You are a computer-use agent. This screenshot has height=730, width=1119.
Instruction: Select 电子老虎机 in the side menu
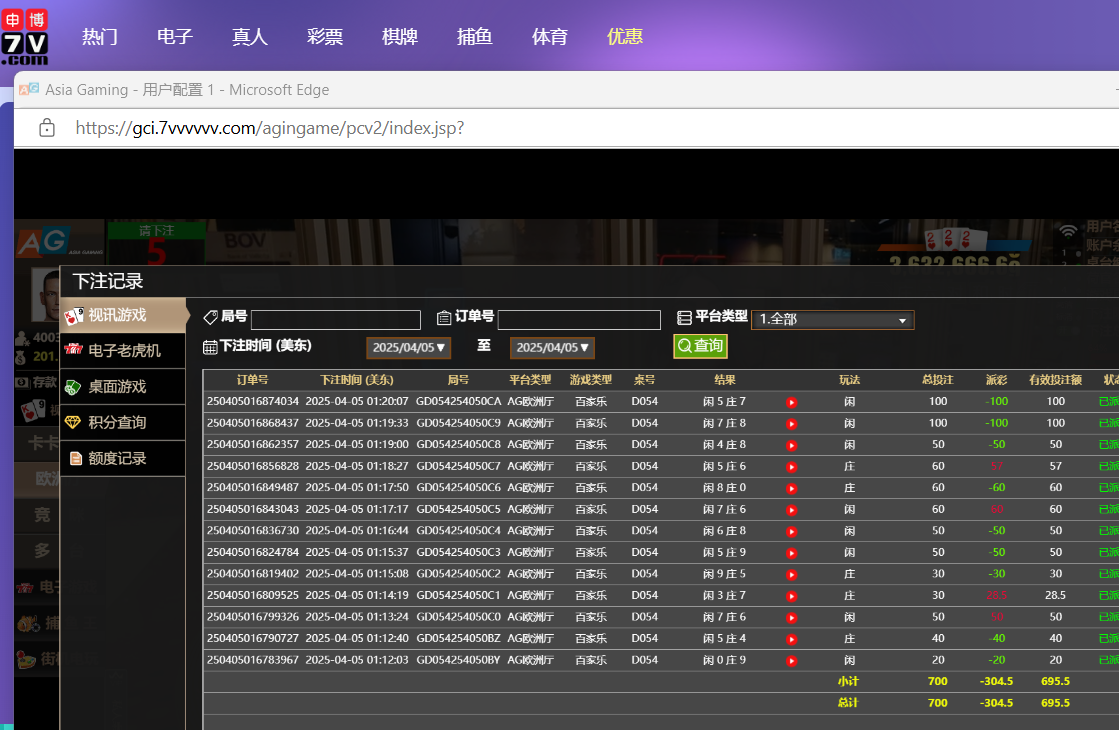(x=123, y=351)
